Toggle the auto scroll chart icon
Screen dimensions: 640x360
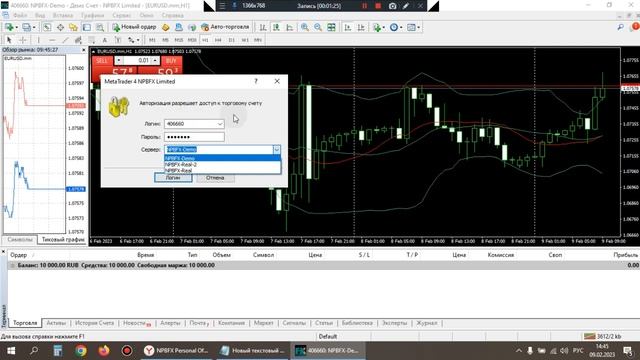348,27
